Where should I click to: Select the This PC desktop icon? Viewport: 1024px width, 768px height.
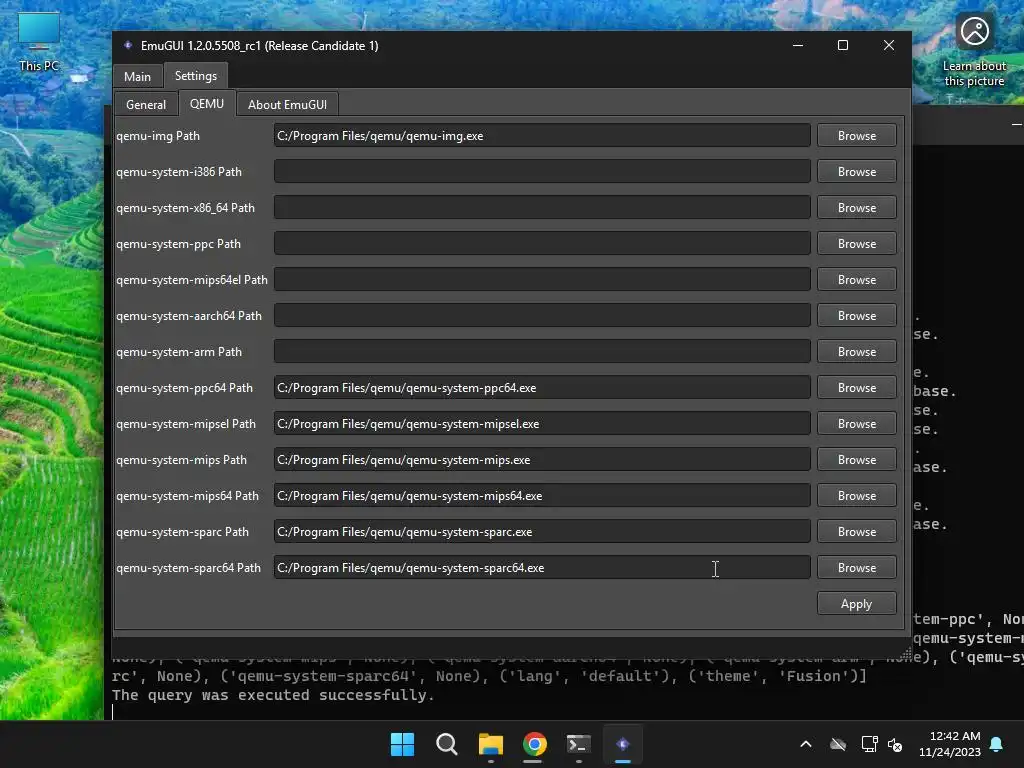coord(39,42)
